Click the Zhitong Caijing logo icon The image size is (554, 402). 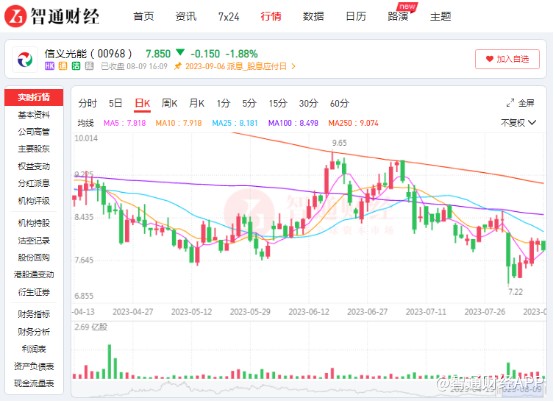[x=16, y=16]
